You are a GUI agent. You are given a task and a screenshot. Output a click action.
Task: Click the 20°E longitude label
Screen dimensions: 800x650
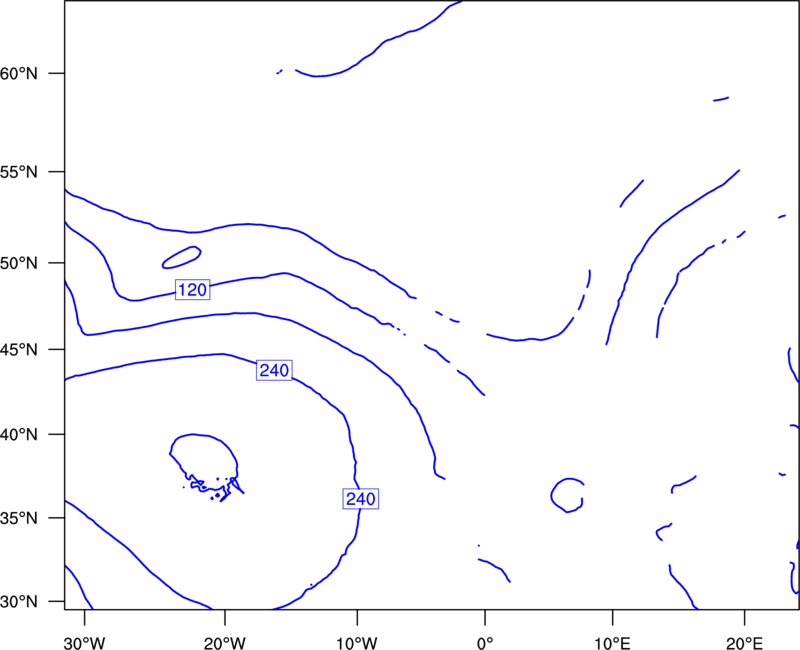744,643
